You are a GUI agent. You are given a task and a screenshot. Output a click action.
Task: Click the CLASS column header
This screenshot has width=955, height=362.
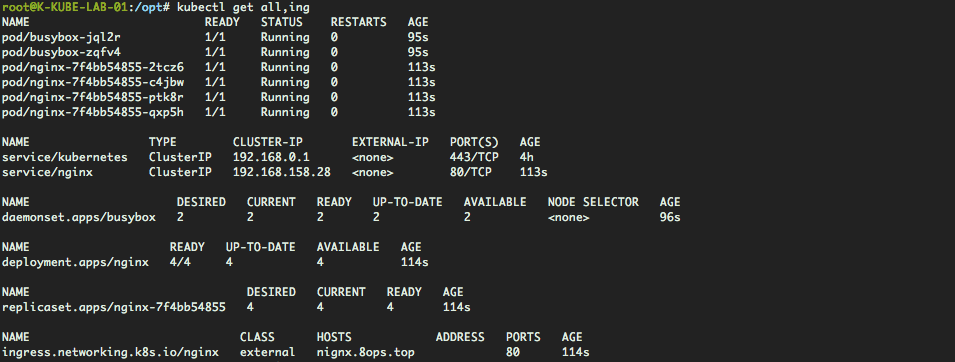click(258, 338)
